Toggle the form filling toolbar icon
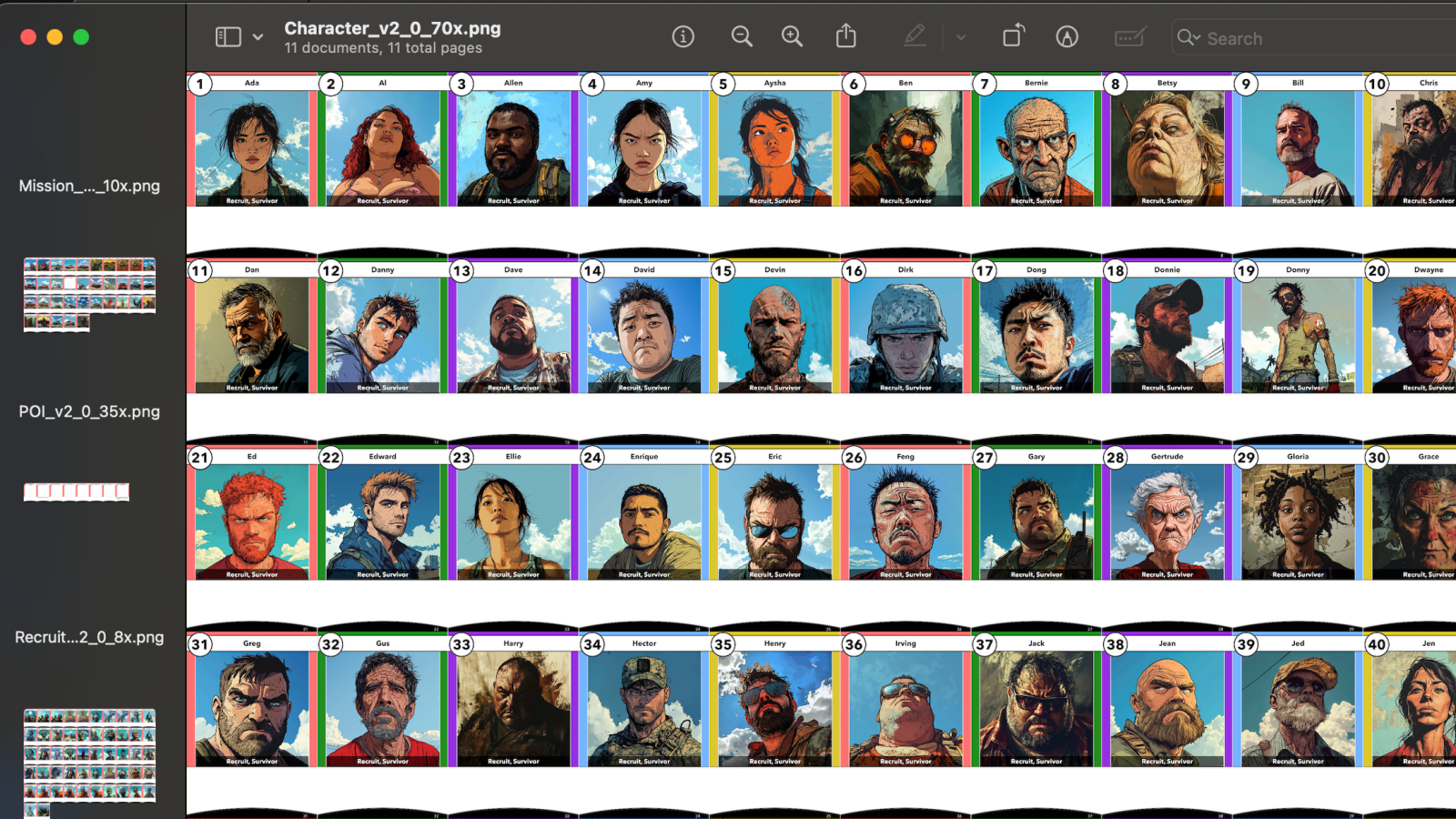Viewport: 1456px width, 819px height. coord(1129,37)
